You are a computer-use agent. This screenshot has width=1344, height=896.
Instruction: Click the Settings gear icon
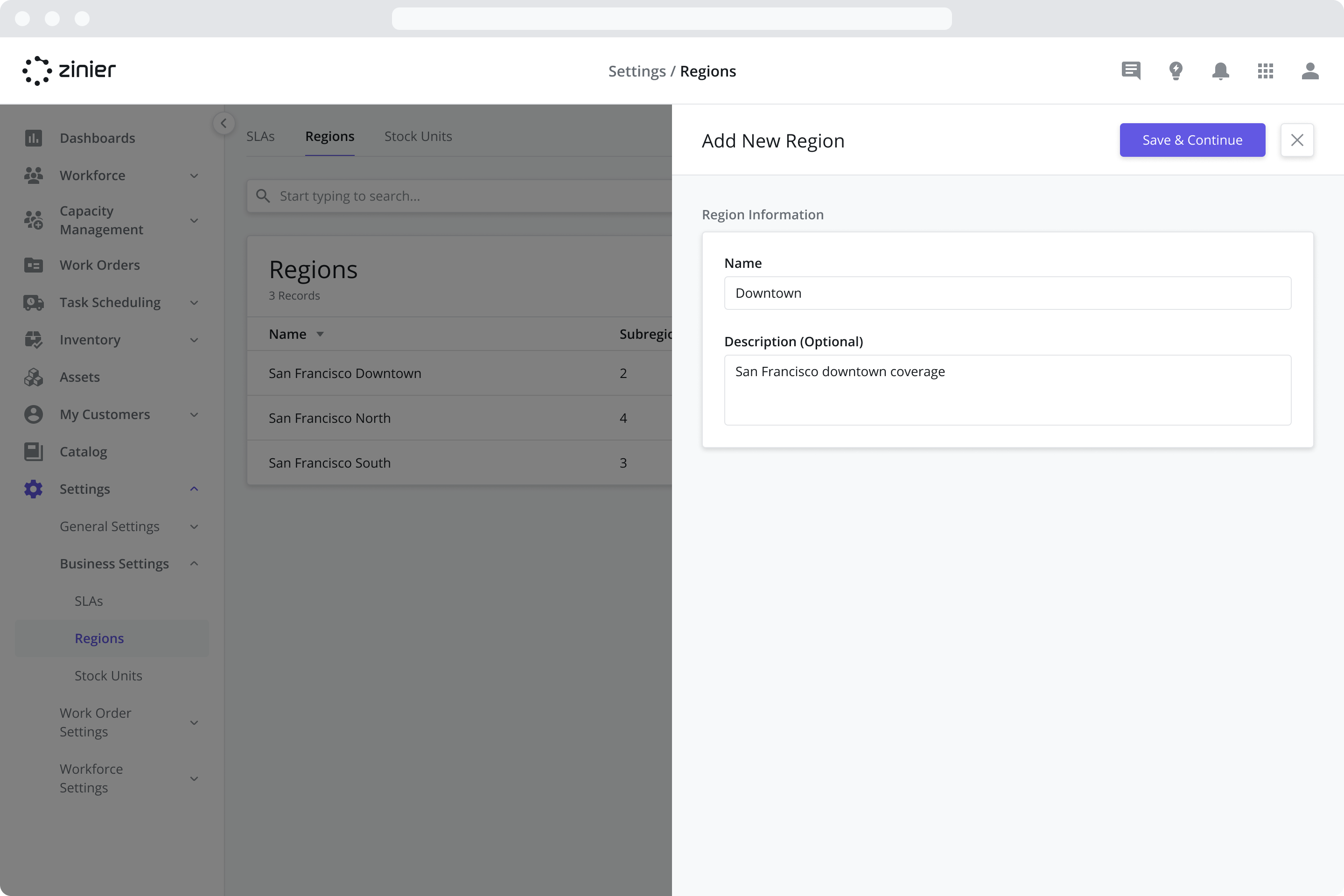(34, 489)
